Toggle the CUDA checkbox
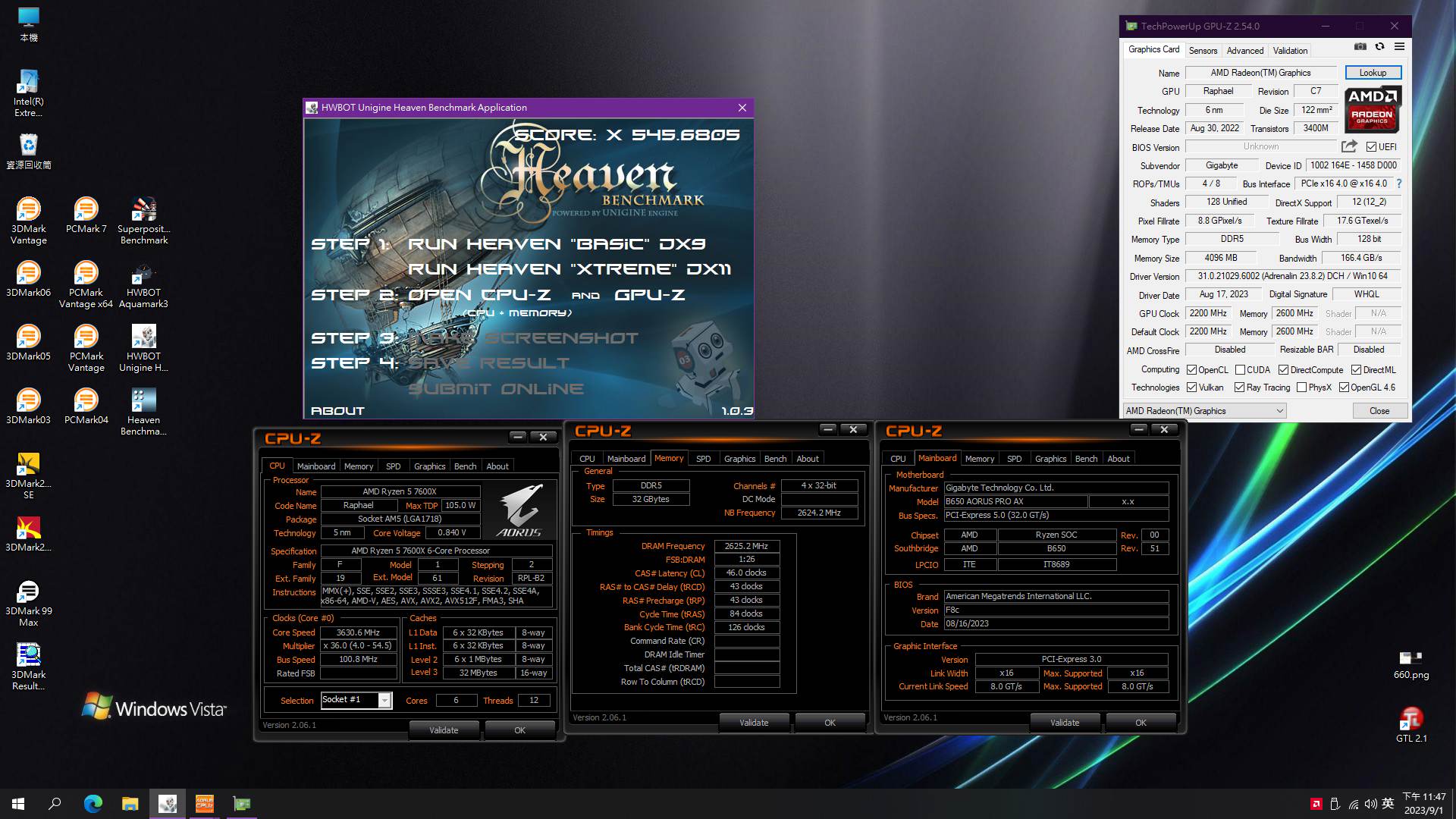 (1240, 370)
